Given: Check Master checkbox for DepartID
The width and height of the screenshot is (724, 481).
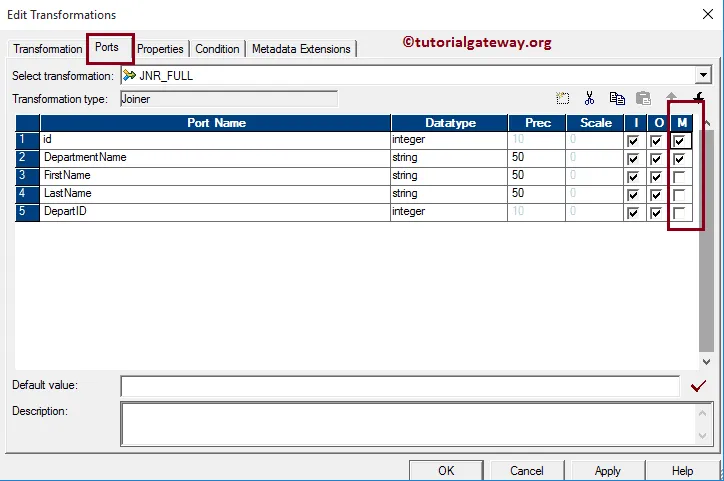Looking at the screenshot, I should pyautogui.click(x=679, y=213).
